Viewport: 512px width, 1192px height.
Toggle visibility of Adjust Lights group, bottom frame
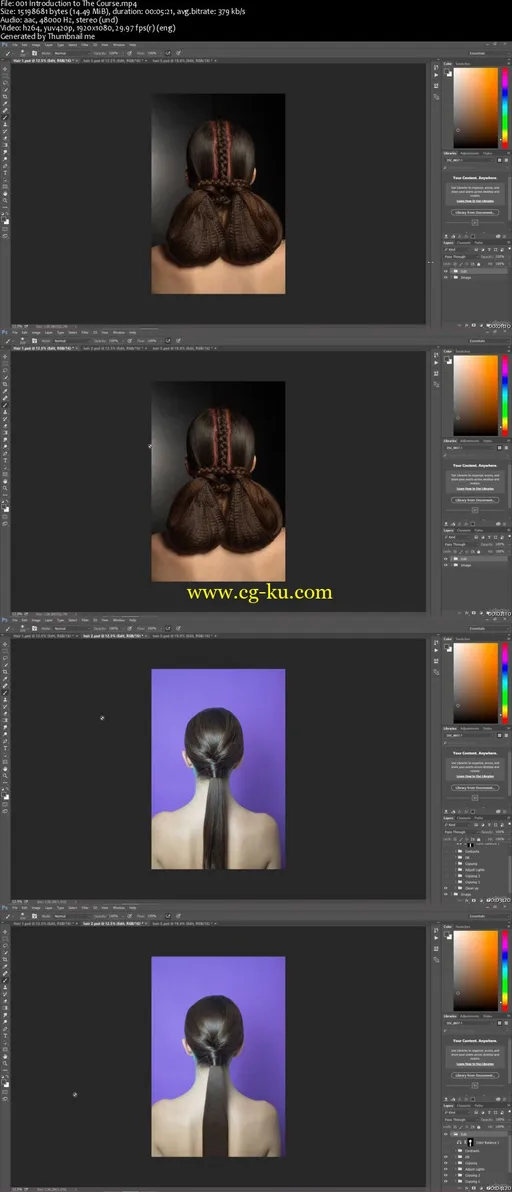(x=446, y=1169)
